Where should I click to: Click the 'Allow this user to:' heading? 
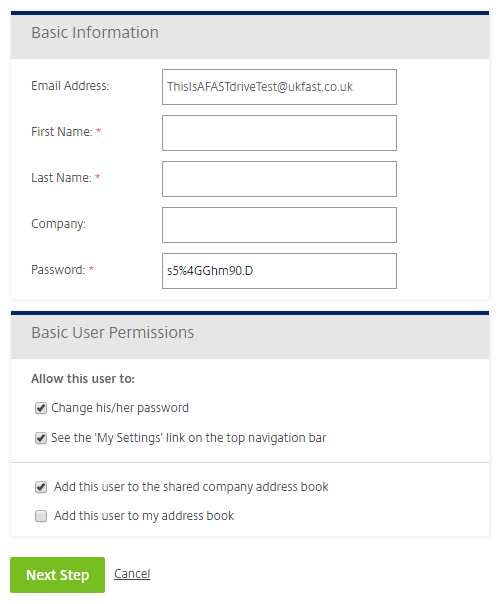83,379
